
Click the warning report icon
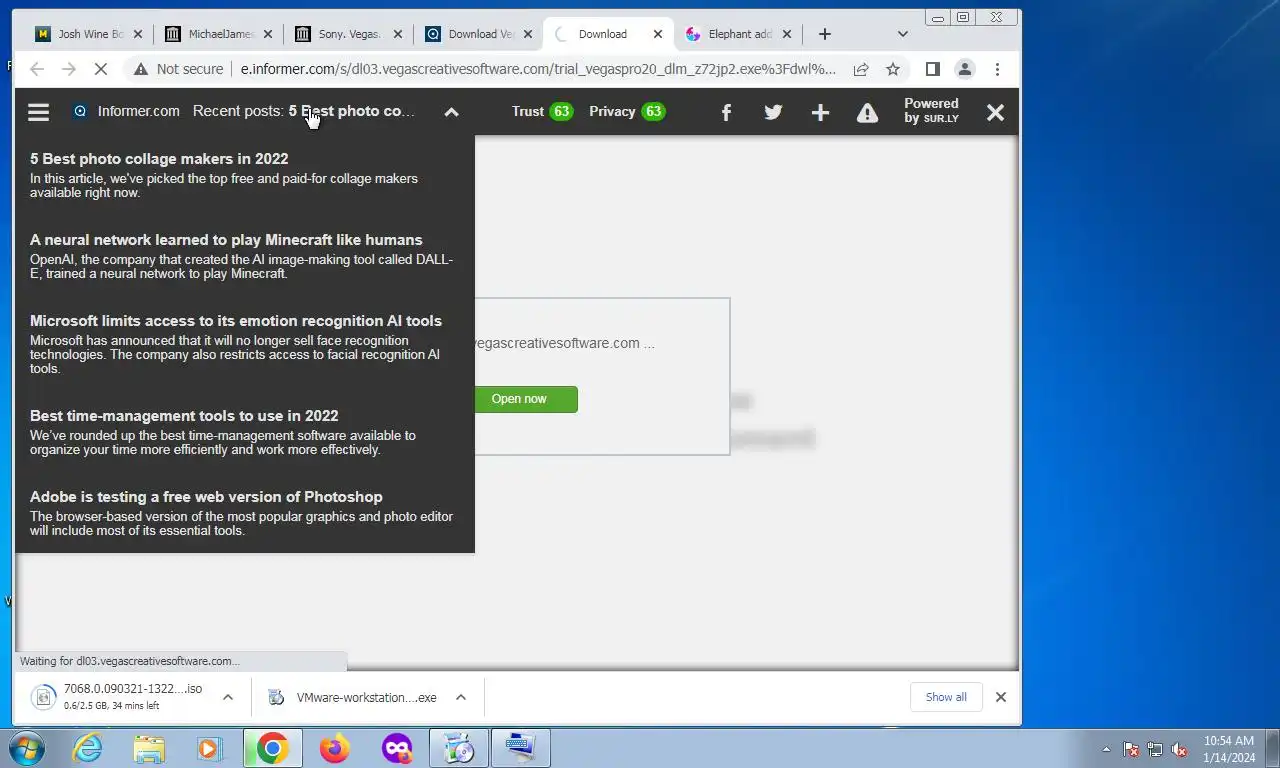pos(867,112)
